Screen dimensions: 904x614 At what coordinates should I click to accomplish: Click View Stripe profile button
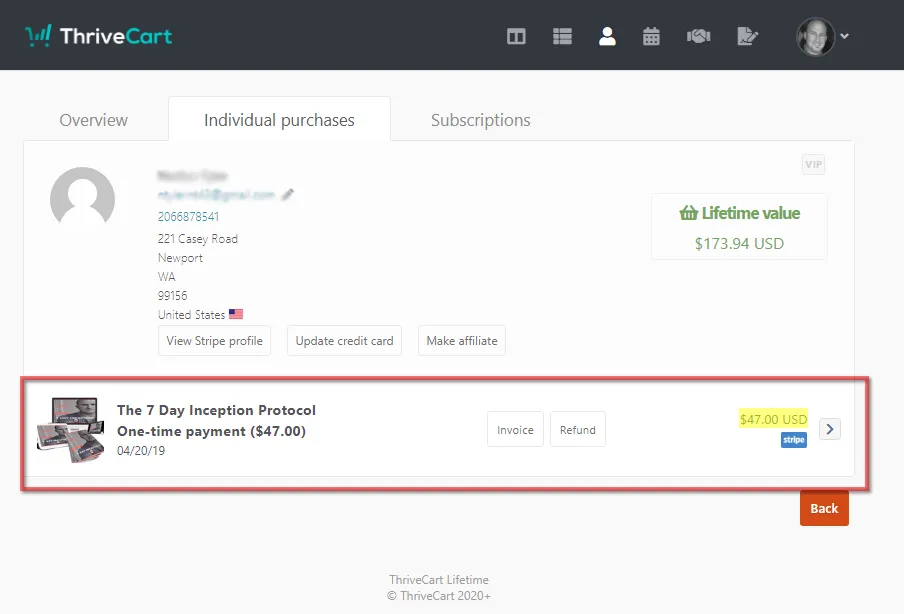[214, 341]
